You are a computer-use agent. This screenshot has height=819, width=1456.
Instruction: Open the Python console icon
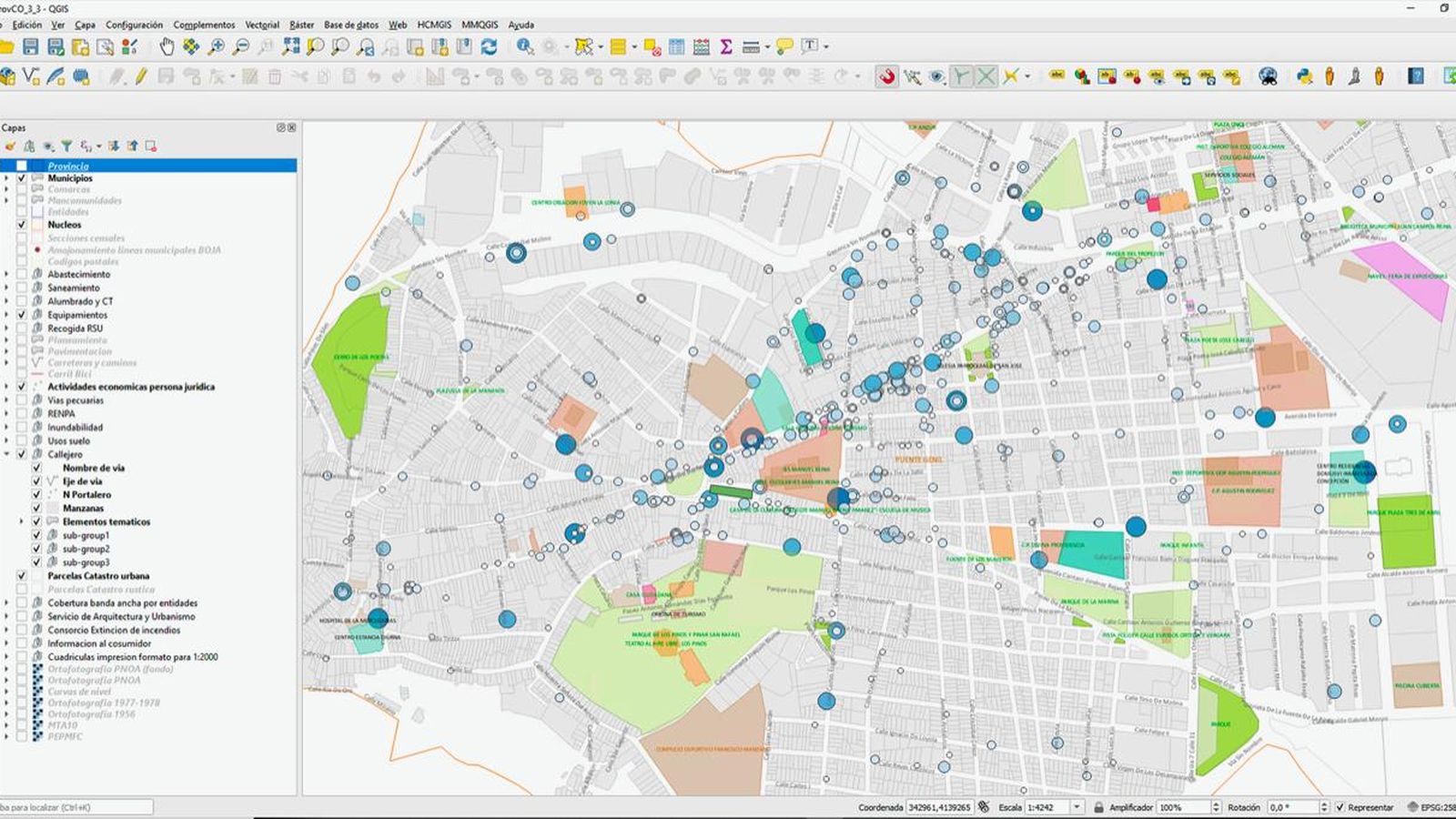click(x=1305, y=77)
